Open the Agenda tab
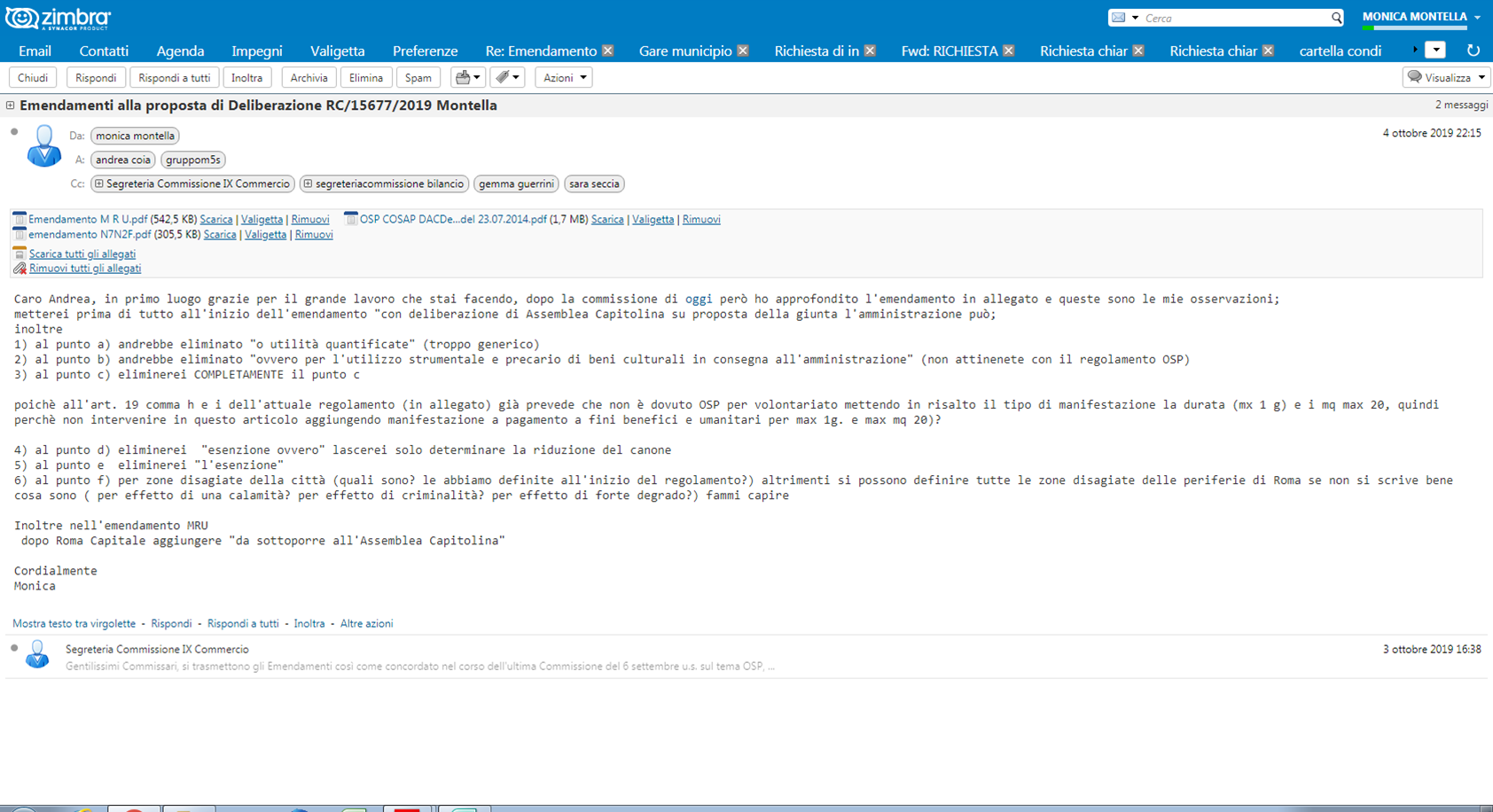1493x812 pixels. (x=180, y=51)
